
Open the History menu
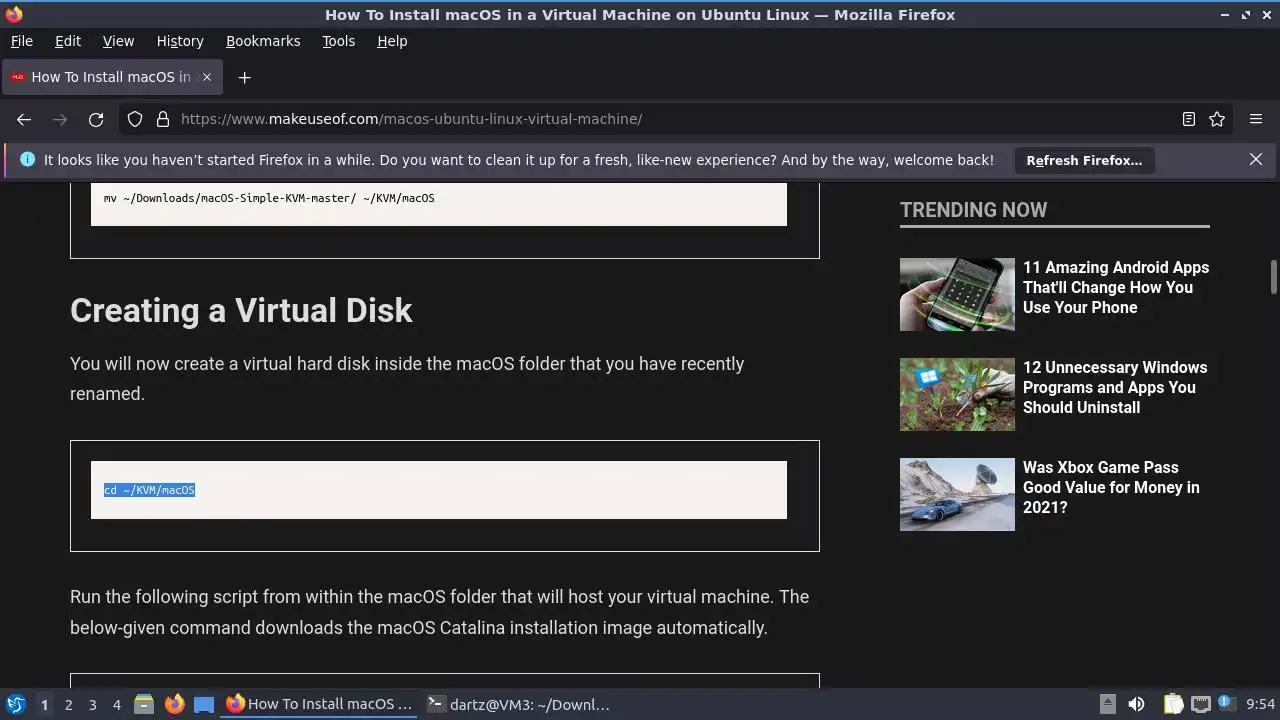(x=180, y=41)
